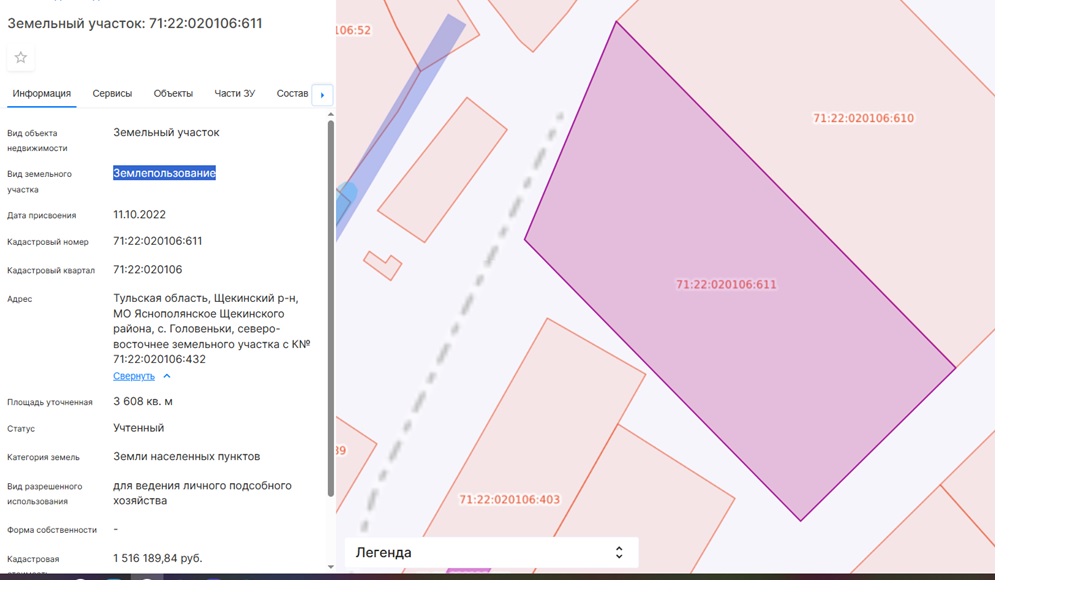1073x610 pixels.
Task: Click the Свернуть link under the address
Action: 133,377
